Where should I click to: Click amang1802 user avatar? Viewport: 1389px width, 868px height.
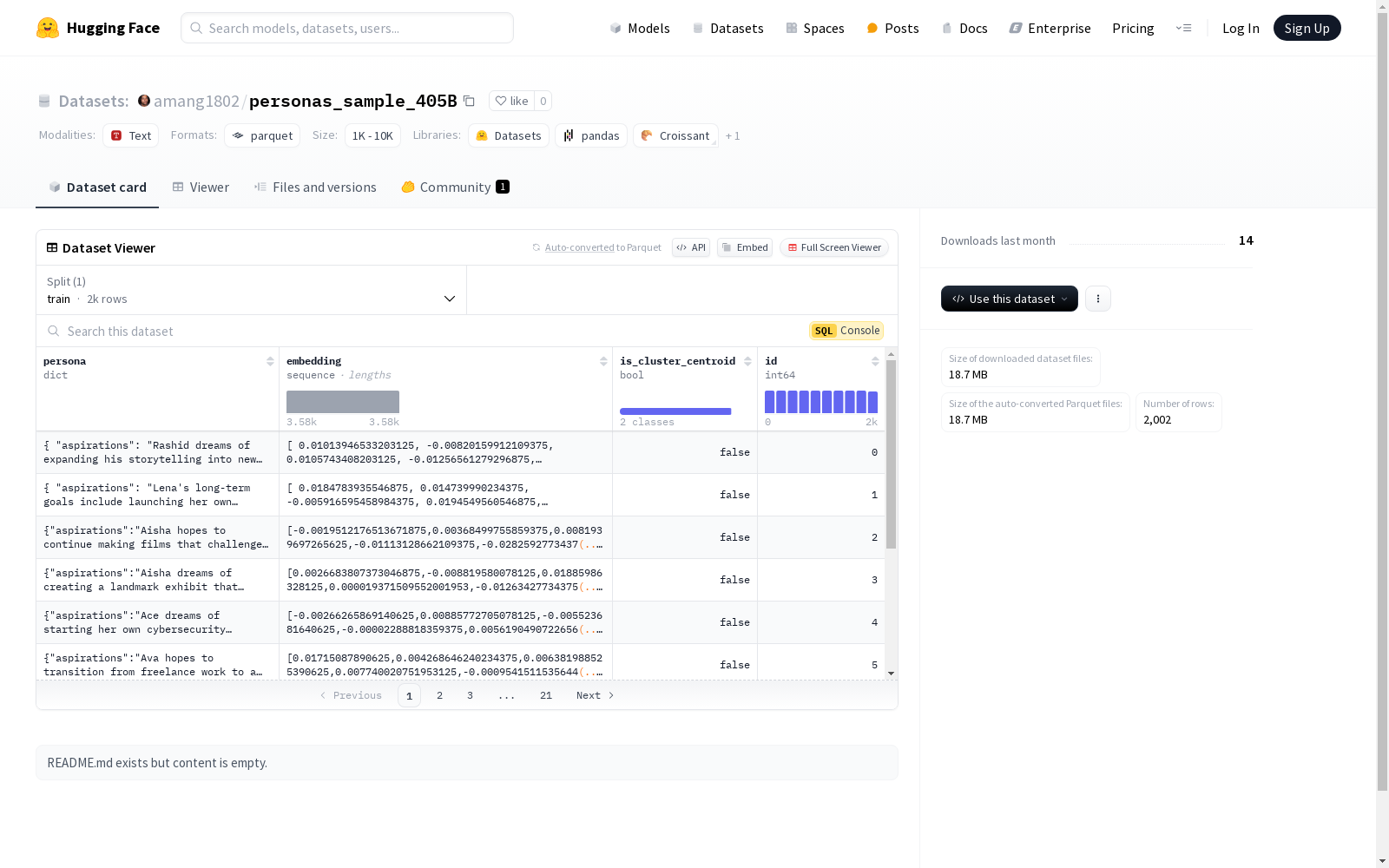[144, 101]
